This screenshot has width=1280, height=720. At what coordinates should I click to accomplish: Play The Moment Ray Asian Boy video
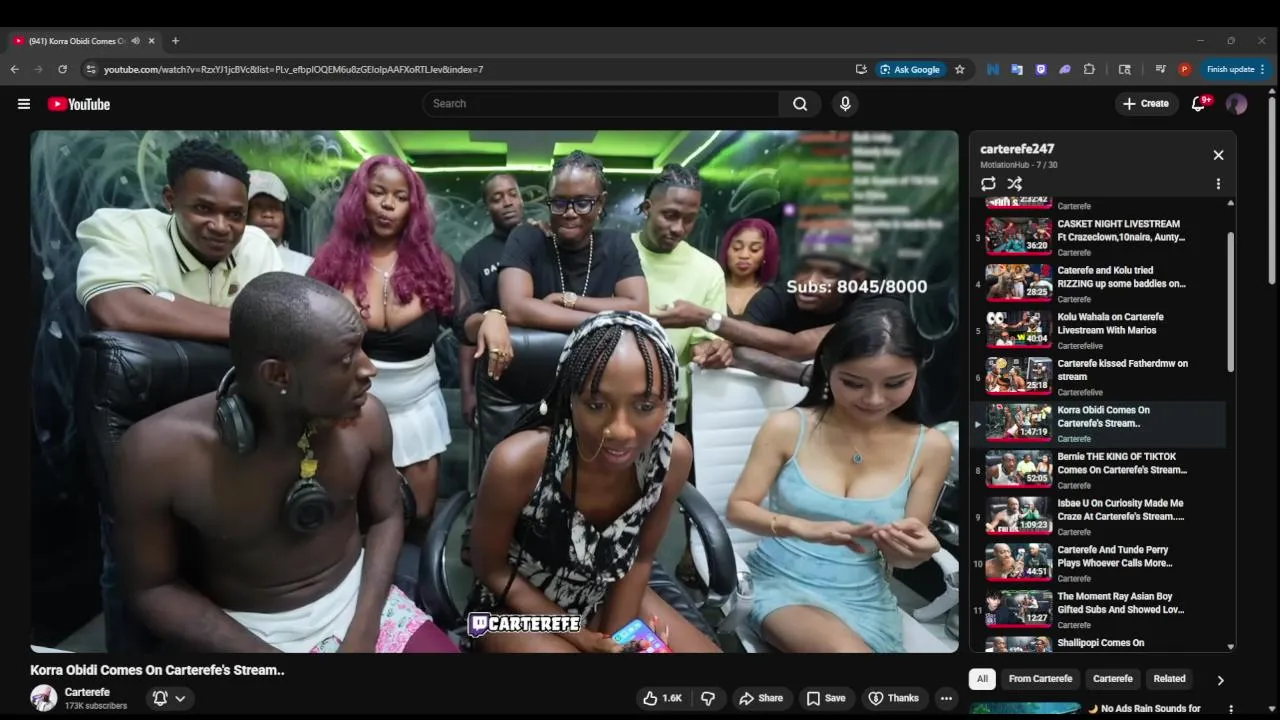(1097, 610)
